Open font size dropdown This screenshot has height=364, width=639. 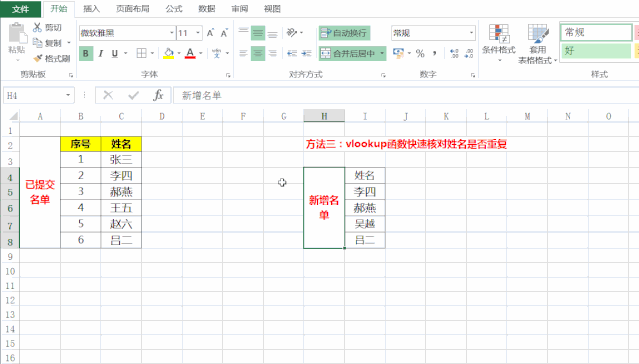(198, 33)
